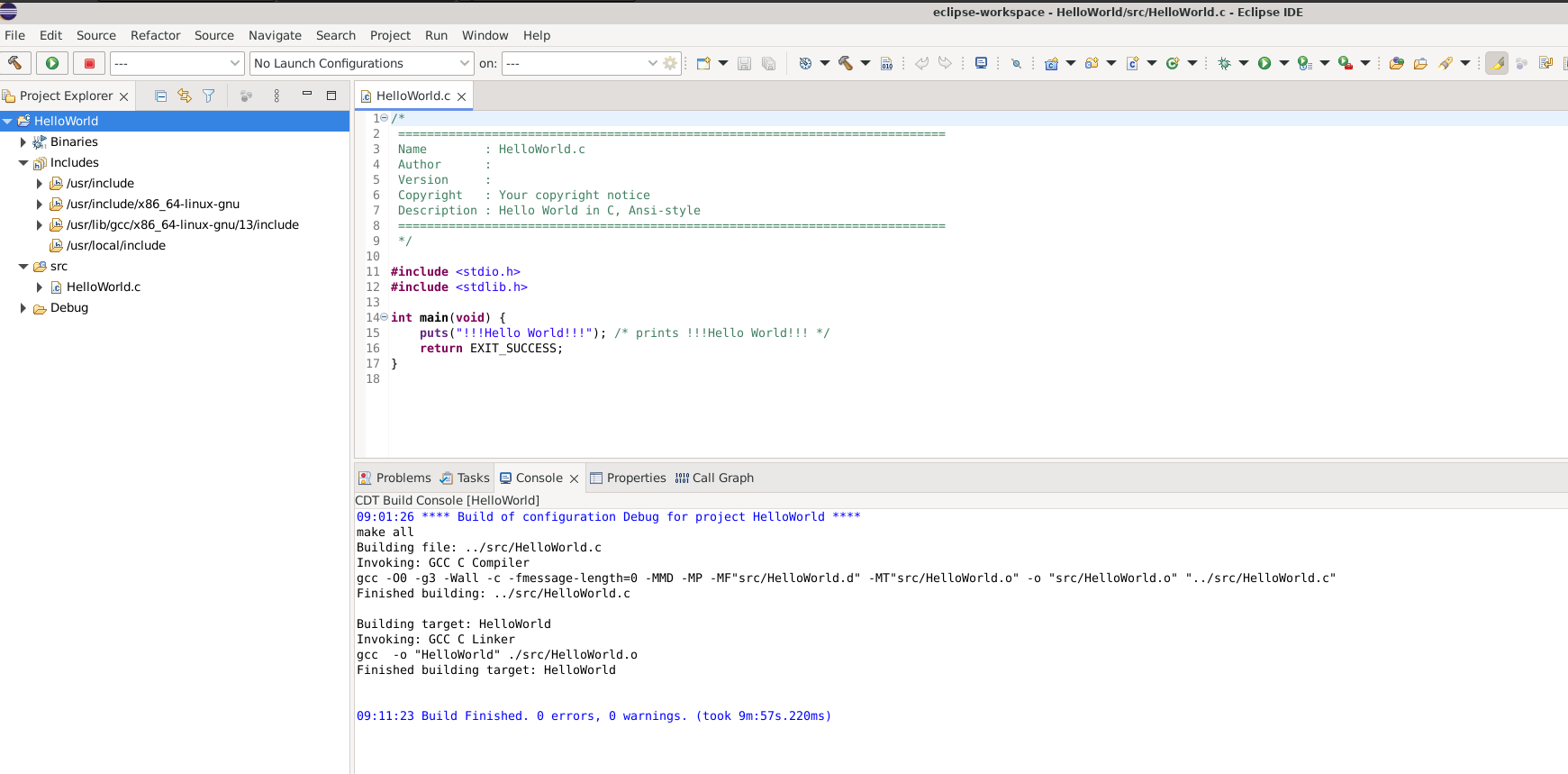
Task: Click the Build hammer button in launch bar
Action: tap(15, 63)
